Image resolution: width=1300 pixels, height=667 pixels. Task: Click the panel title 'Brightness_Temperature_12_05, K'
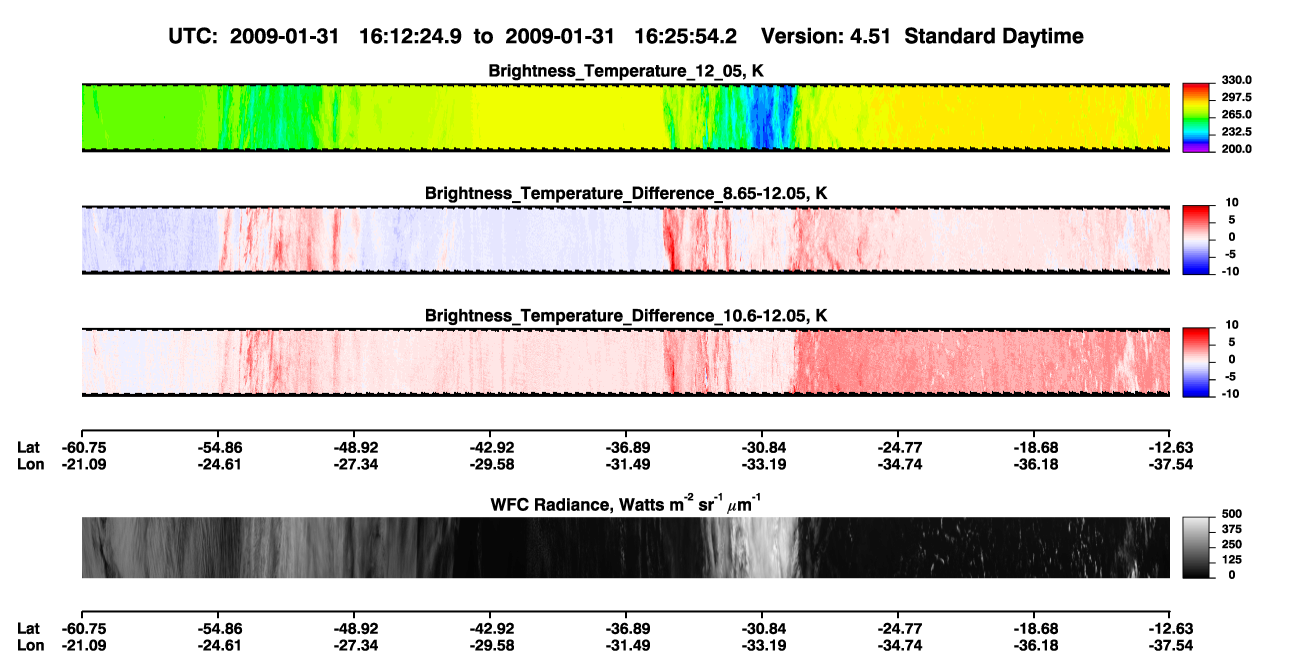625,71
